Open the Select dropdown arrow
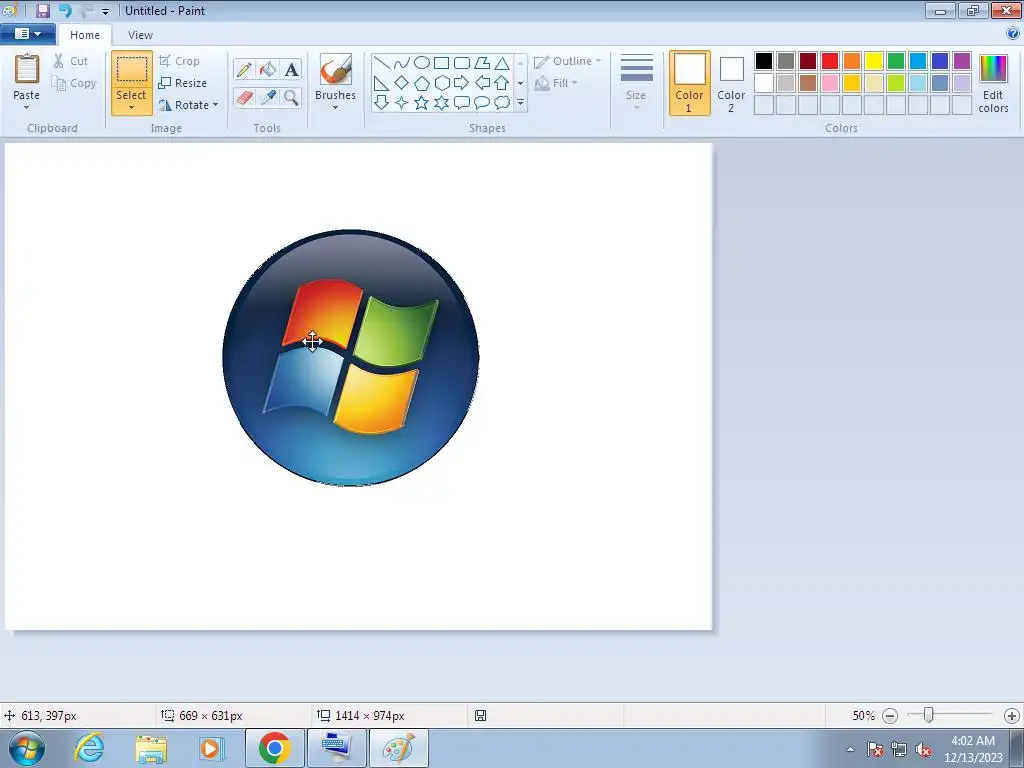1024x768 pixels. (131, 108)
